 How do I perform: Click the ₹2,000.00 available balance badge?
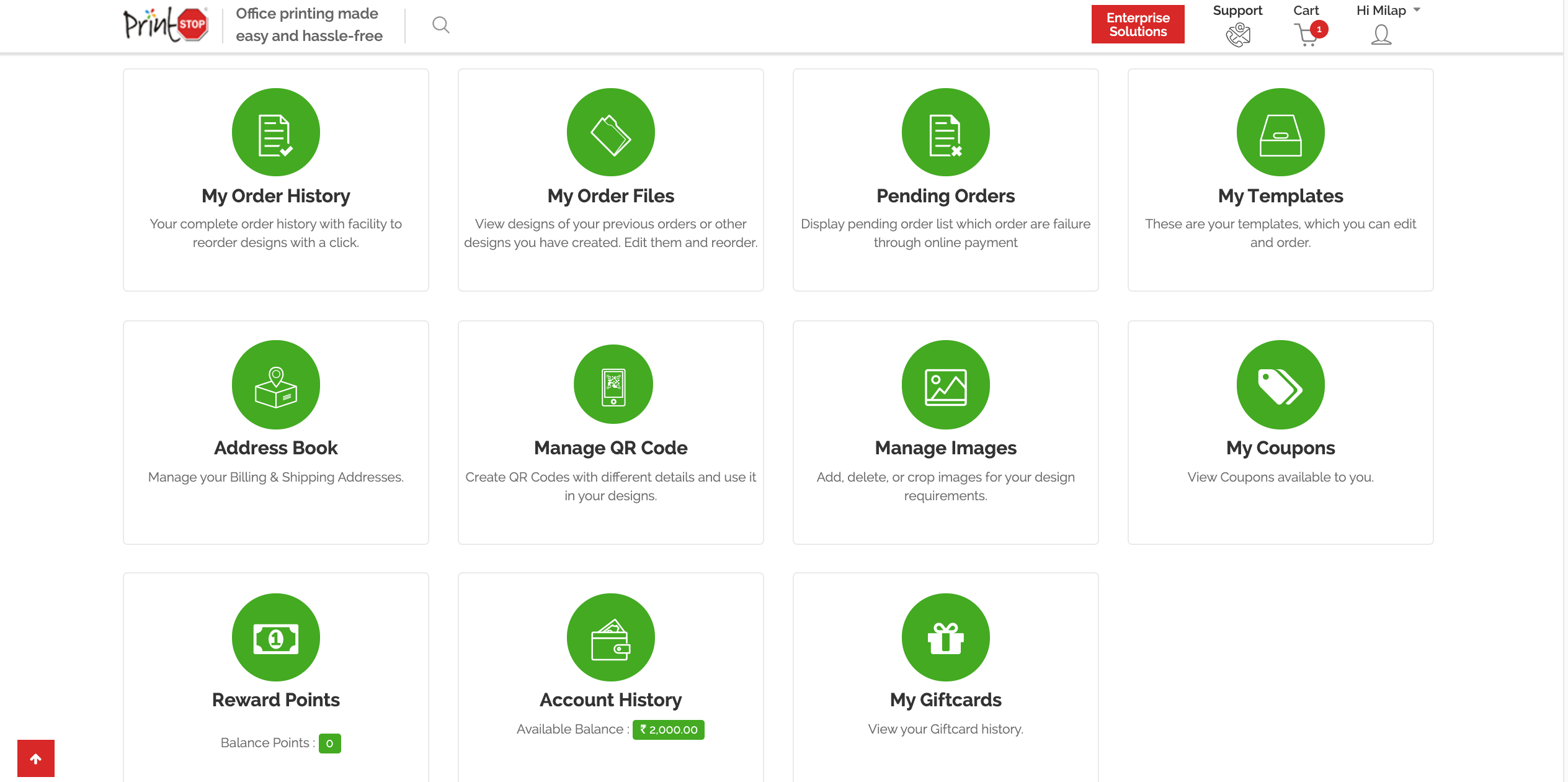pyautogui.click(x=668, y=730)
